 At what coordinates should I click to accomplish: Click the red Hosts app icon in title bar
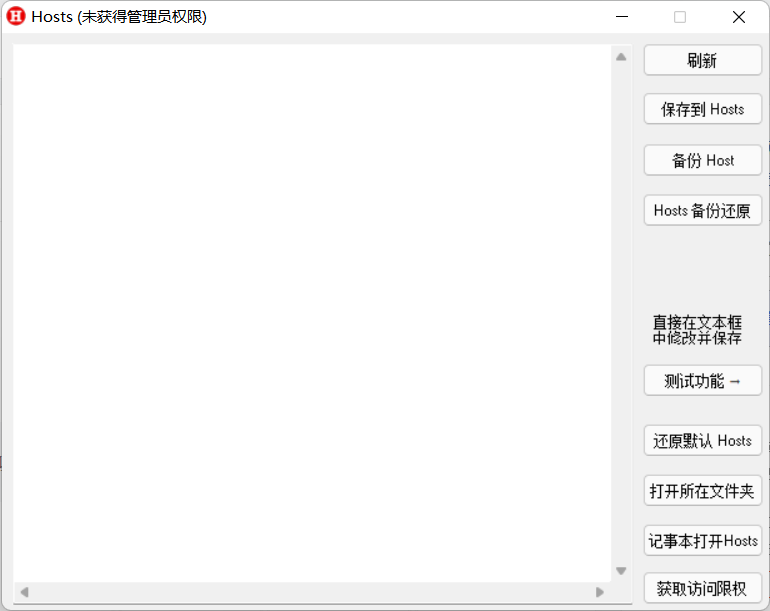(x=16, y=17)
